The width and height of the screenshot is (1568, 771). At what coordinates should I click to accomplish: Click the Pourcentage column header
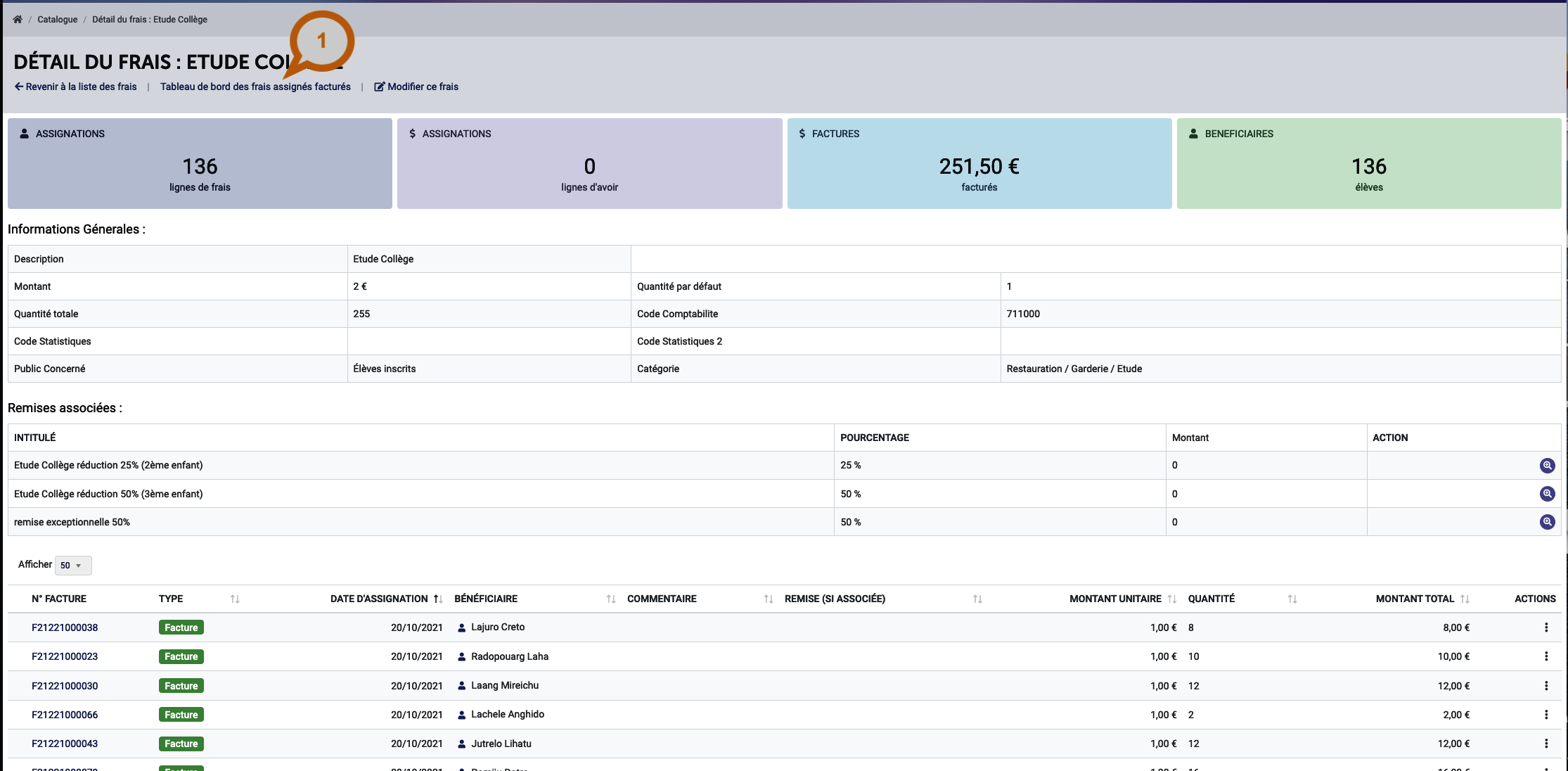[875, 438]
